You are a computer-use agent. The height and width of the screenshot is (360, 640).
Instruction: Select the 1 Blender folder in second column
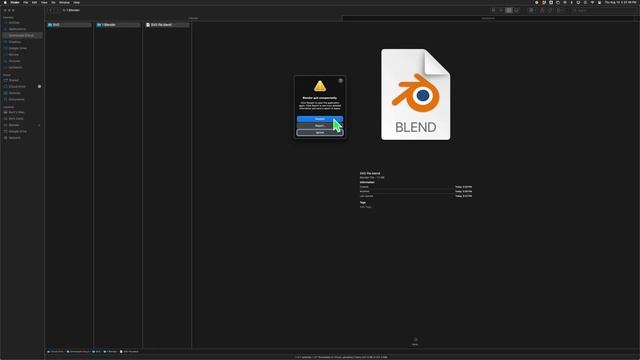(118, 25)
